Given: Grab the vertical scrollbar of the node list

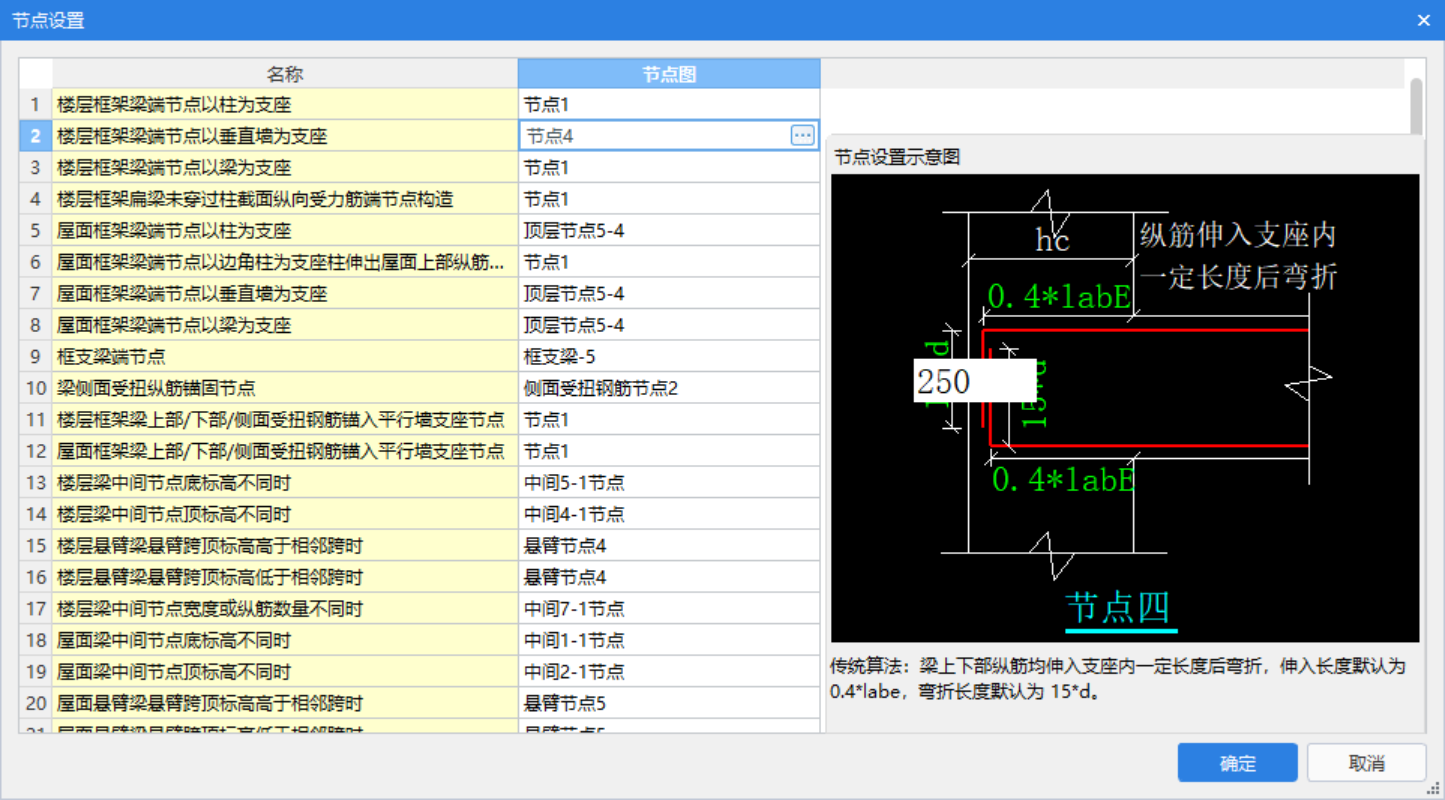Looking at the screenshot, I should click(1416, 105).
